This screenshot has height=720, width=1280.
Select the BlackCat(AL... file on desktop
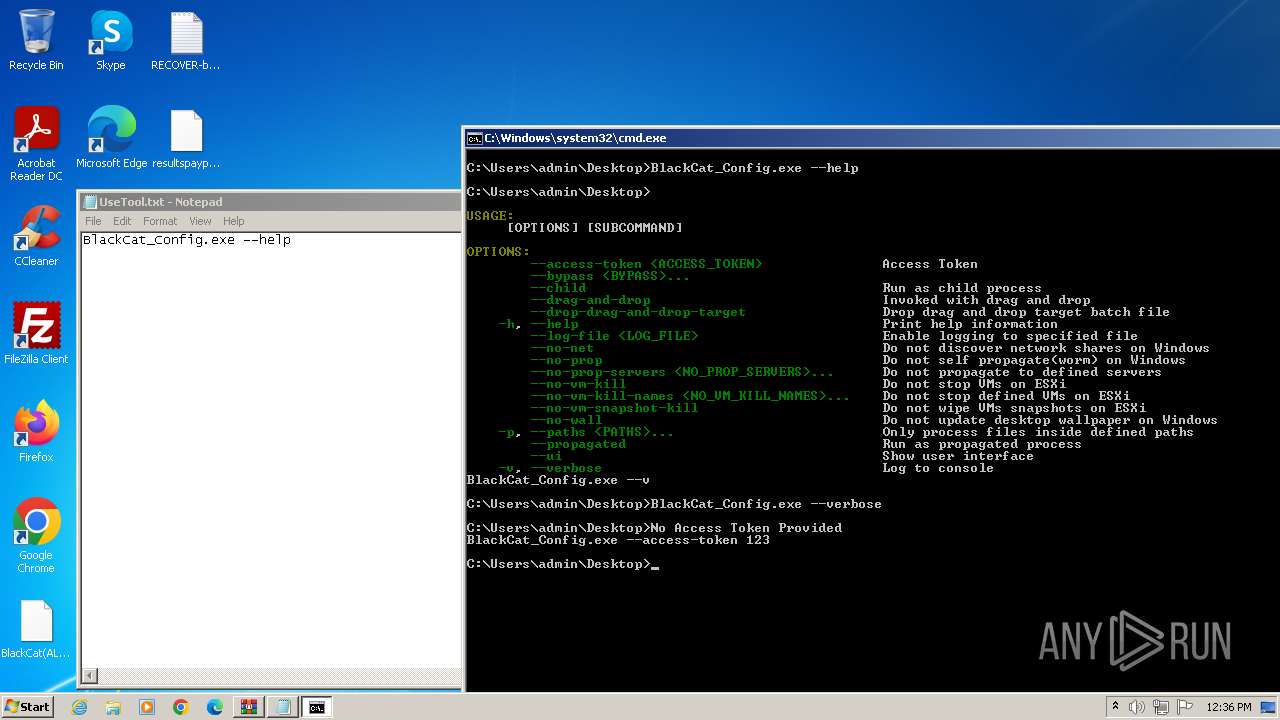pos(36,628)
